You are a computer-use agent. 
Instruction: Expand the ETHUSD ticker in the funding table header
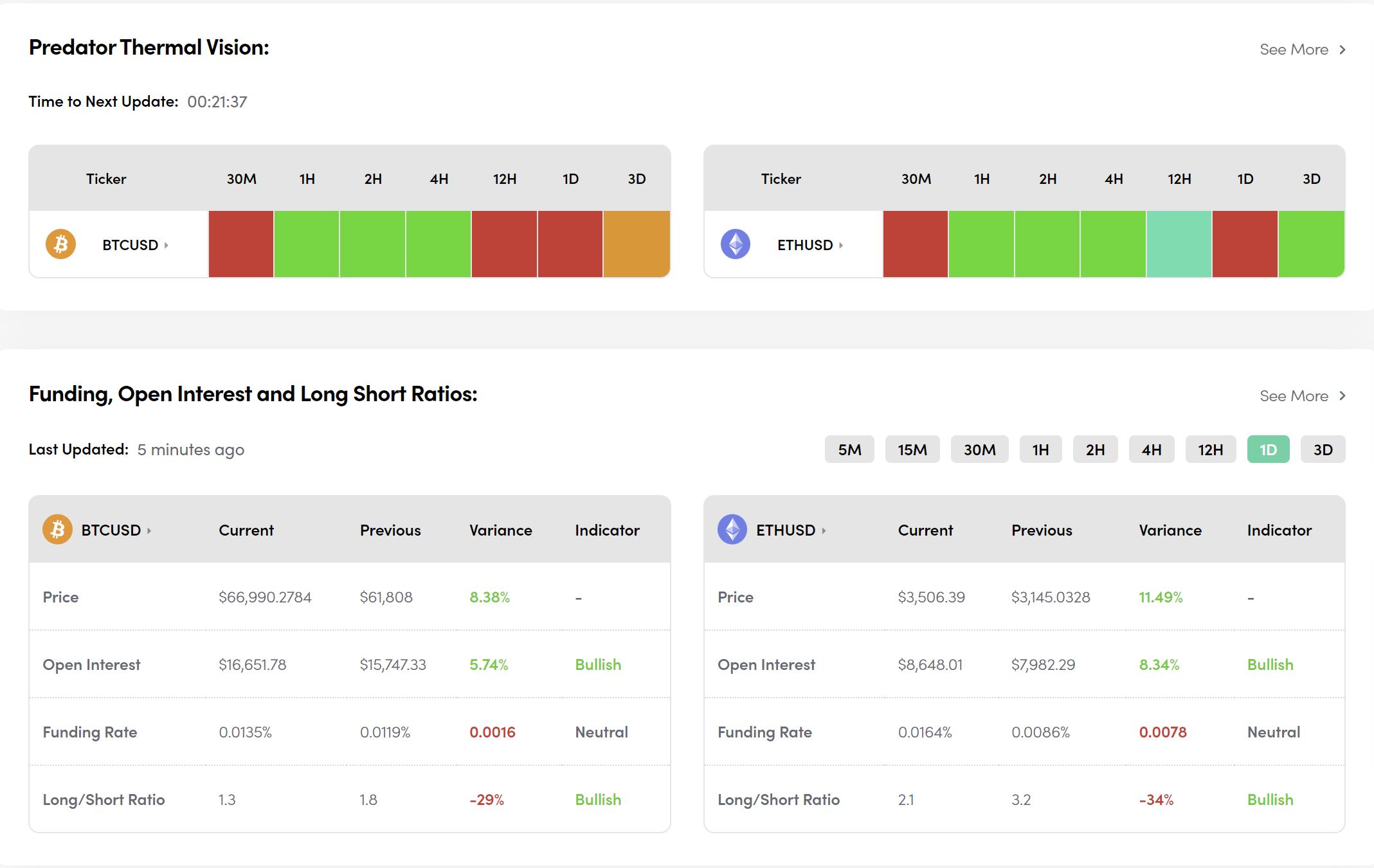(824, 530)
